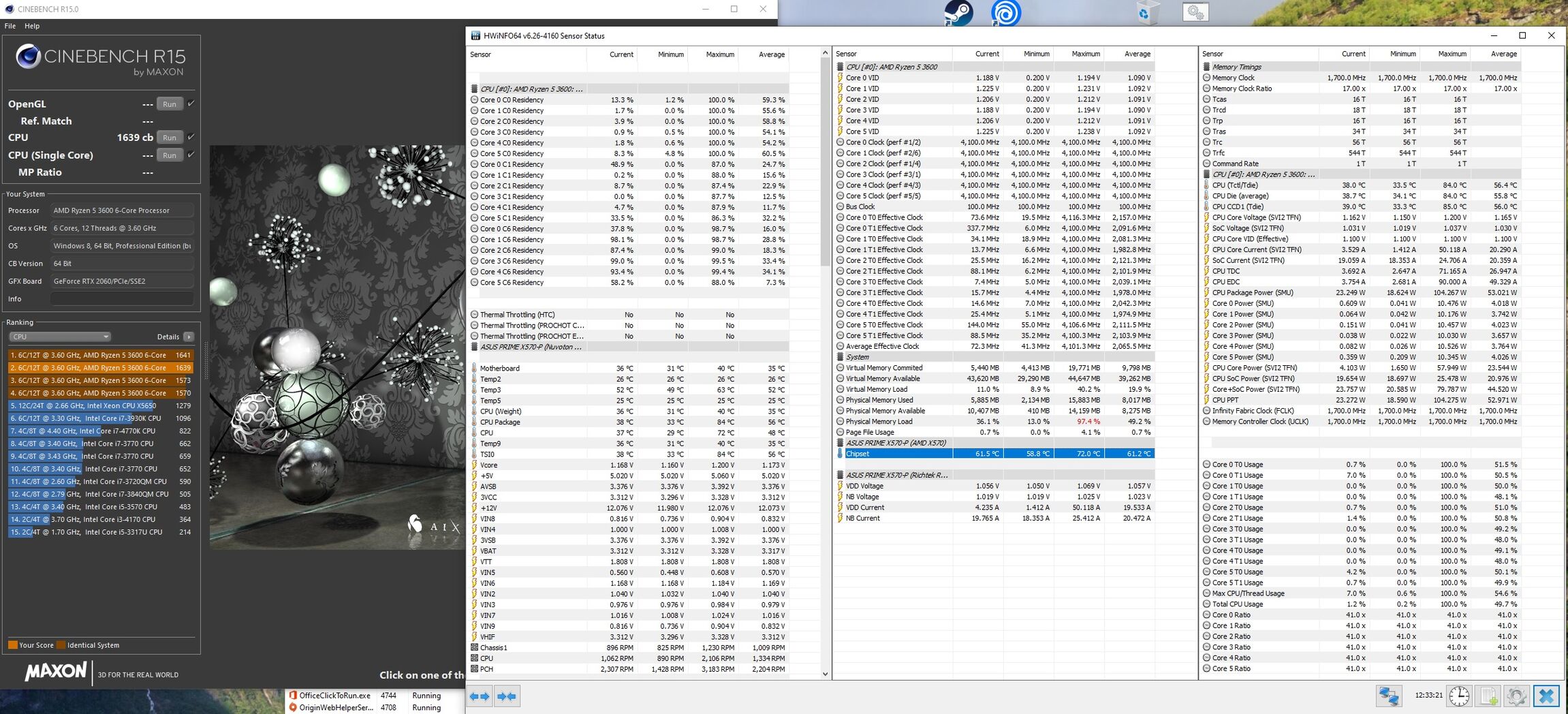The width and height of the screenshot is (1568, 714).
Task: Select the Intel Core i7-4770K ranking entry
Action: (x=101, y=431)
